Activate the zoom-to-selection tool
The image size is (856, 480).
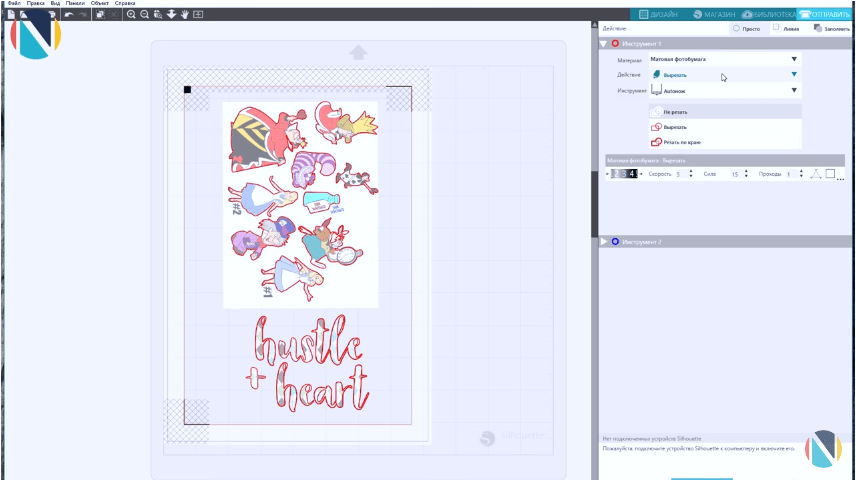158,14
